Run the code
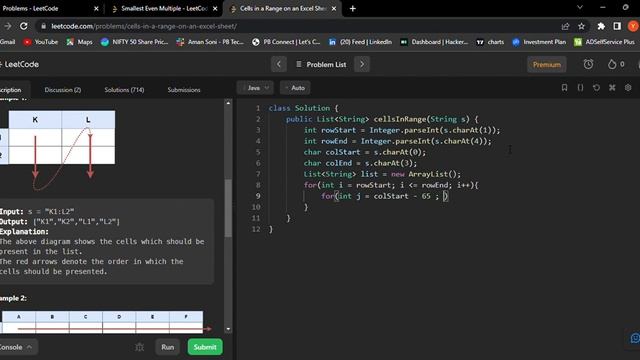Viewport: 640px width, 360px height. (x=167, y=347)
